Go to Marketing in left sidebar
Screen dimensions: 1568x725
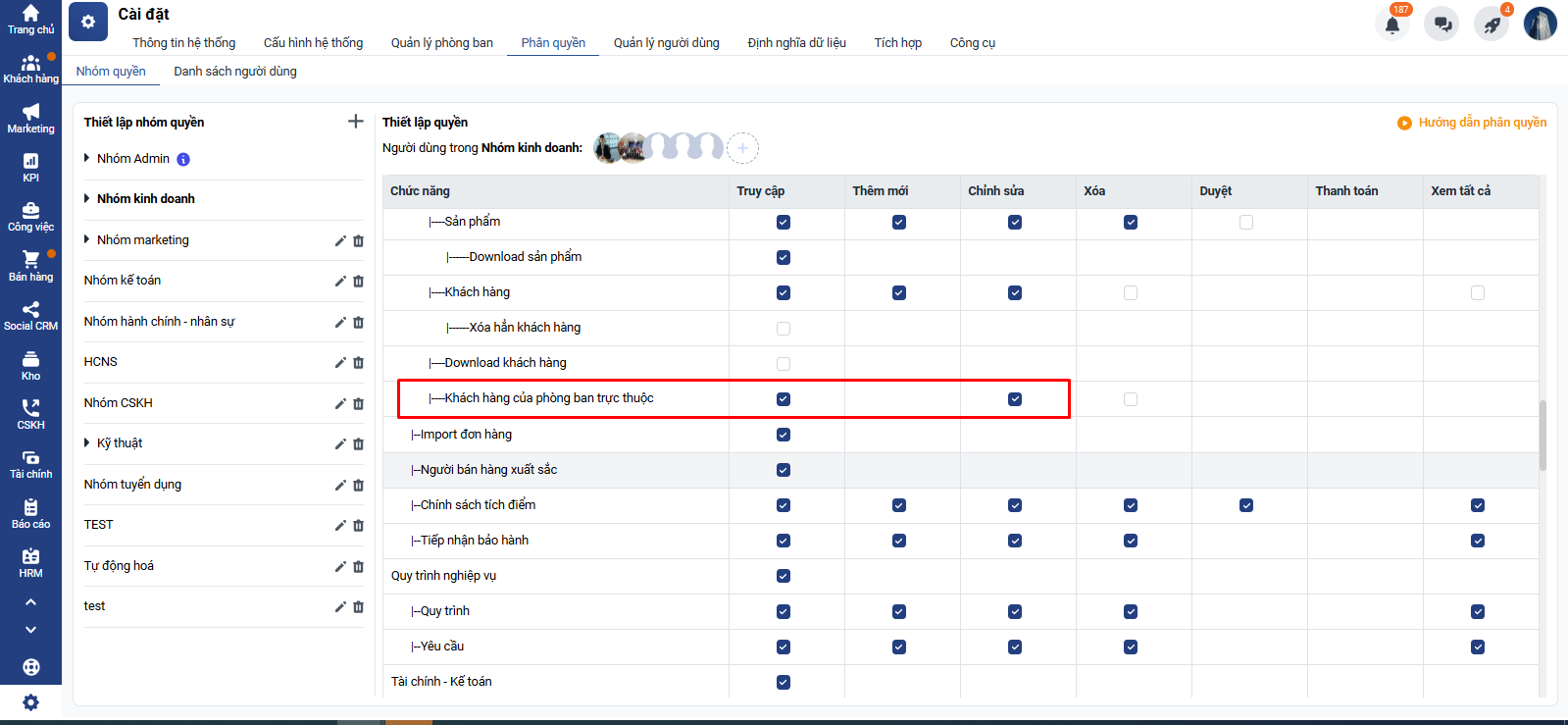pos(30,118)
